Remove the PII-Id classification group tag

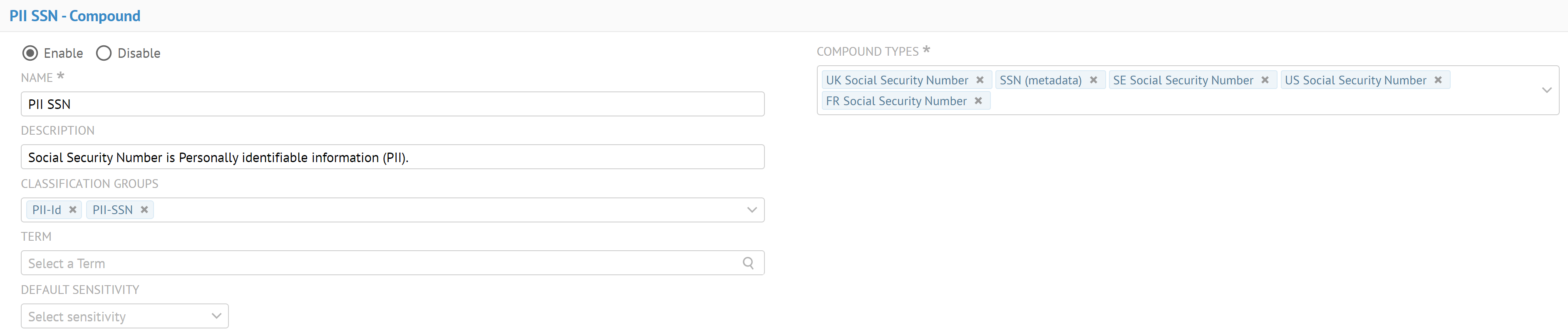(72, 210)
